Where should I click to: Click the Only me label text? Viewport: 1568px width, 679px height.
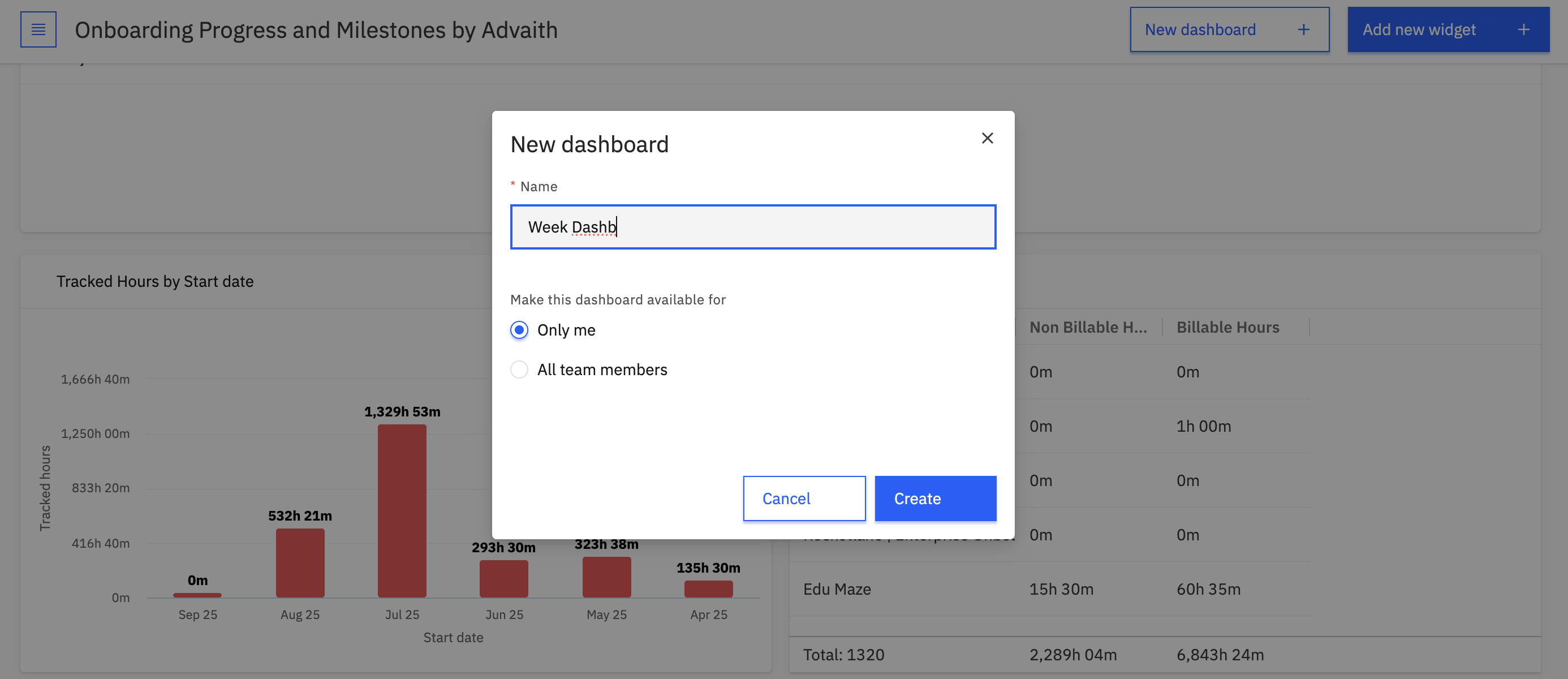(566, 330)
